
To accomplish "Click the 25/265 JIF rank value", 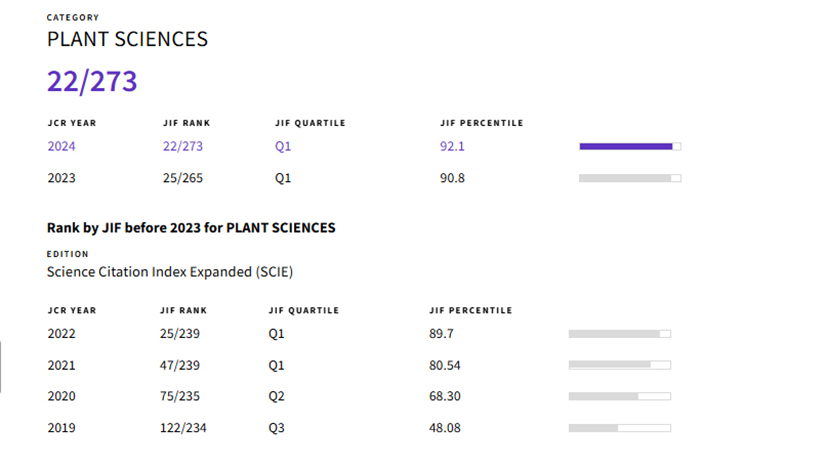I will click(182, 178).
